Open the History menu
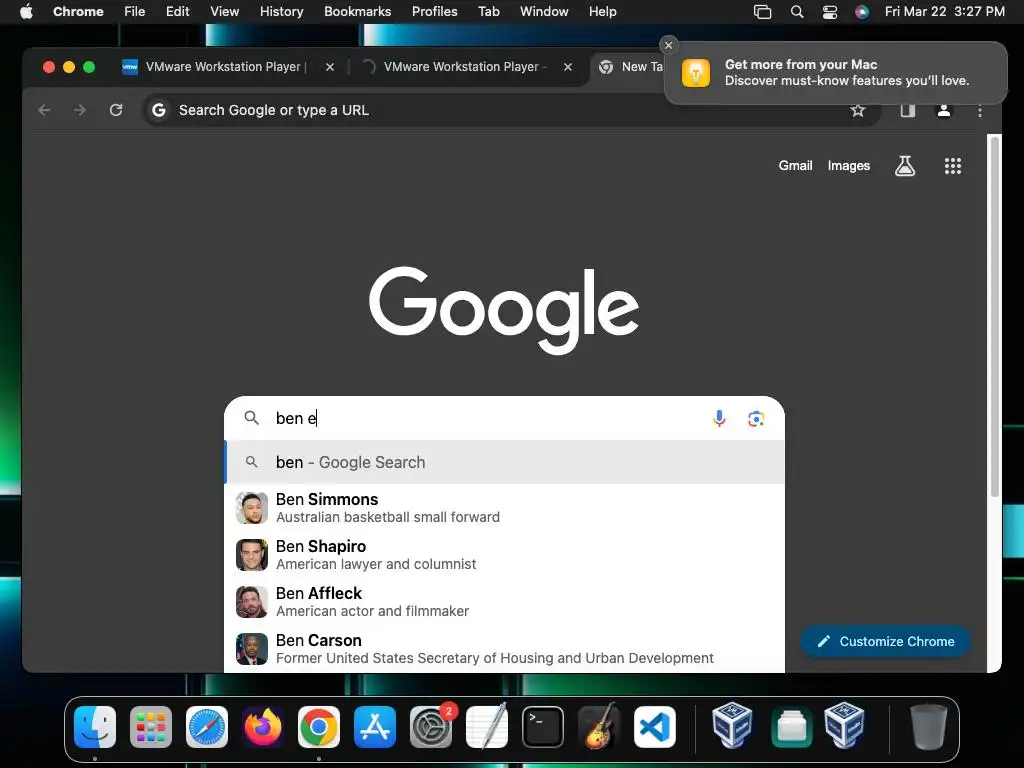 tap(281, 12)
